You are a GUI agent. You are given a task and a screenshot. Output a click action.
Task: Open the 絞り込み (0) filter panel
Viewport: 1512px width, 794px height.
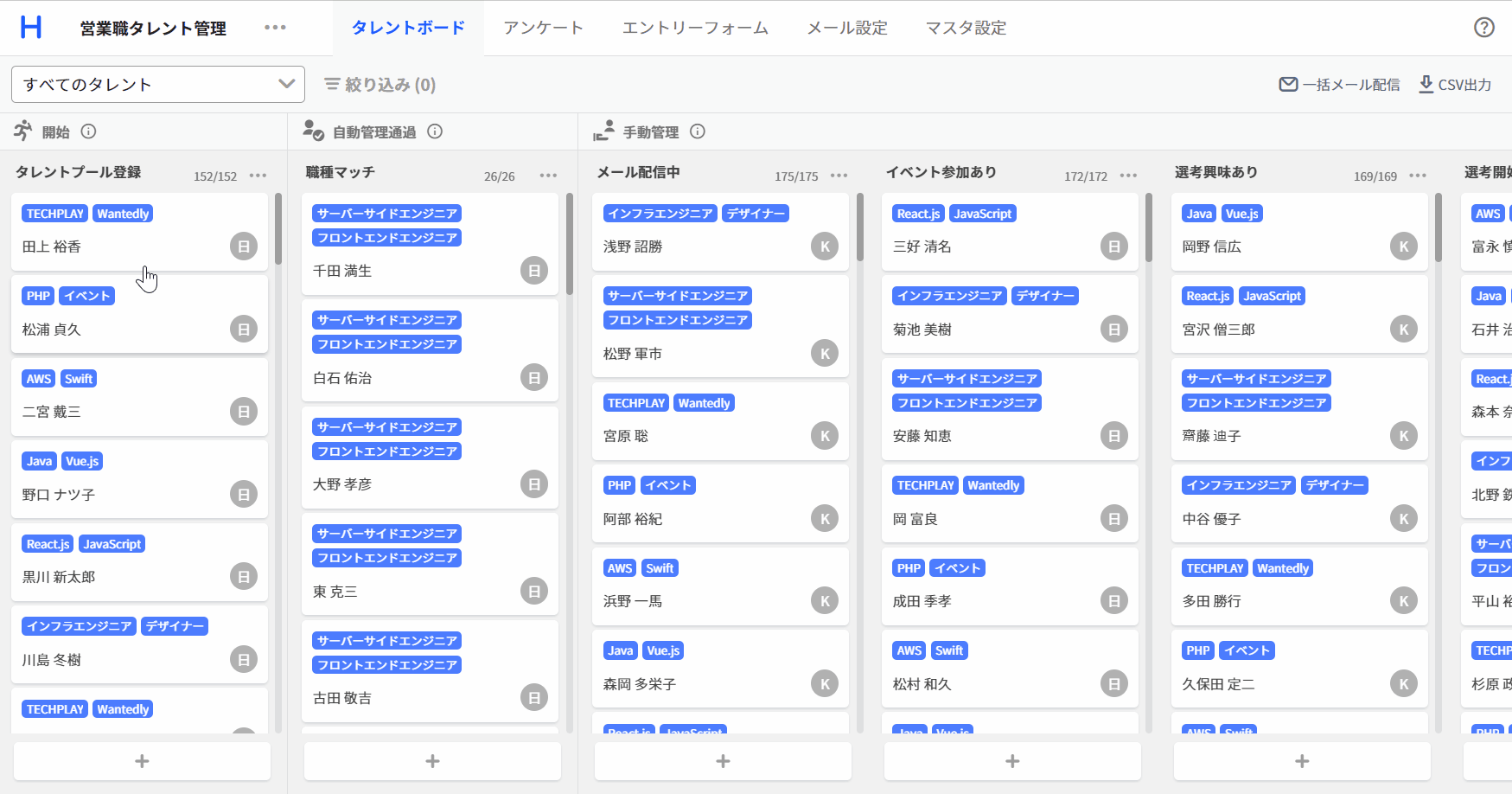pyautogui.click(x=380, y=85)
